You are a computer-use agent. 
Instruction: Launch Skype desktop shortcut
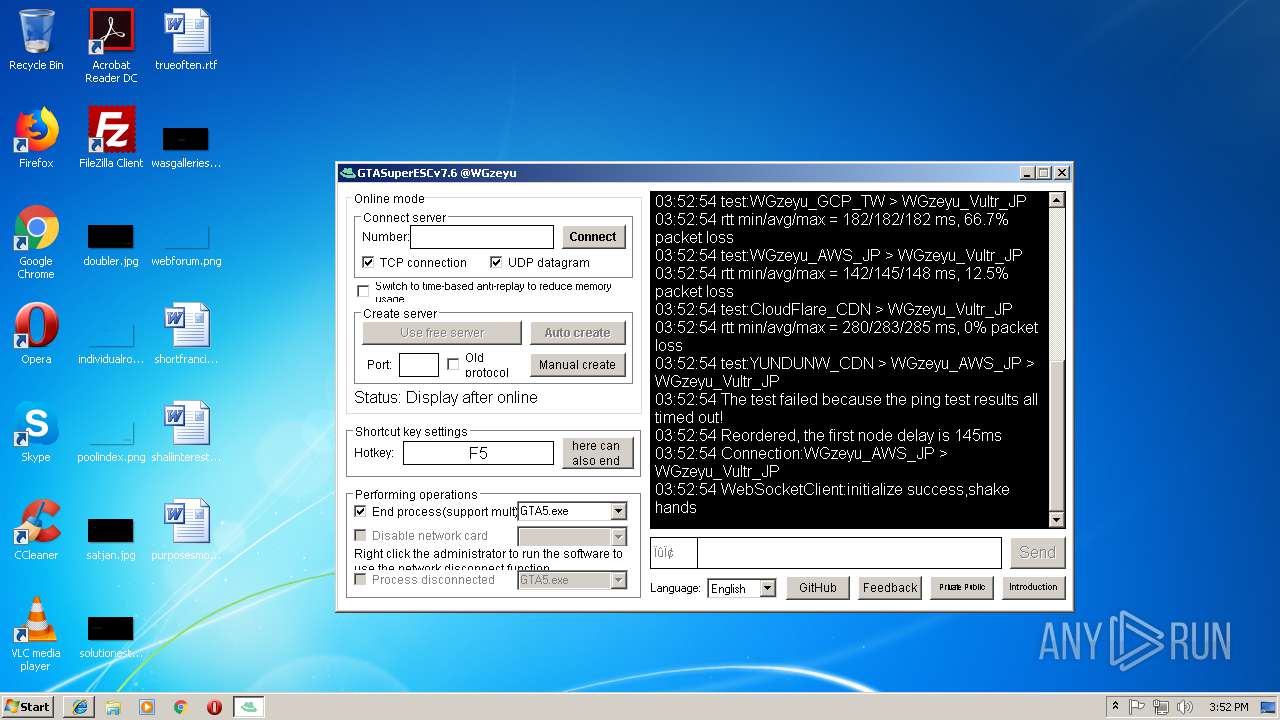(x=36, y=432)
